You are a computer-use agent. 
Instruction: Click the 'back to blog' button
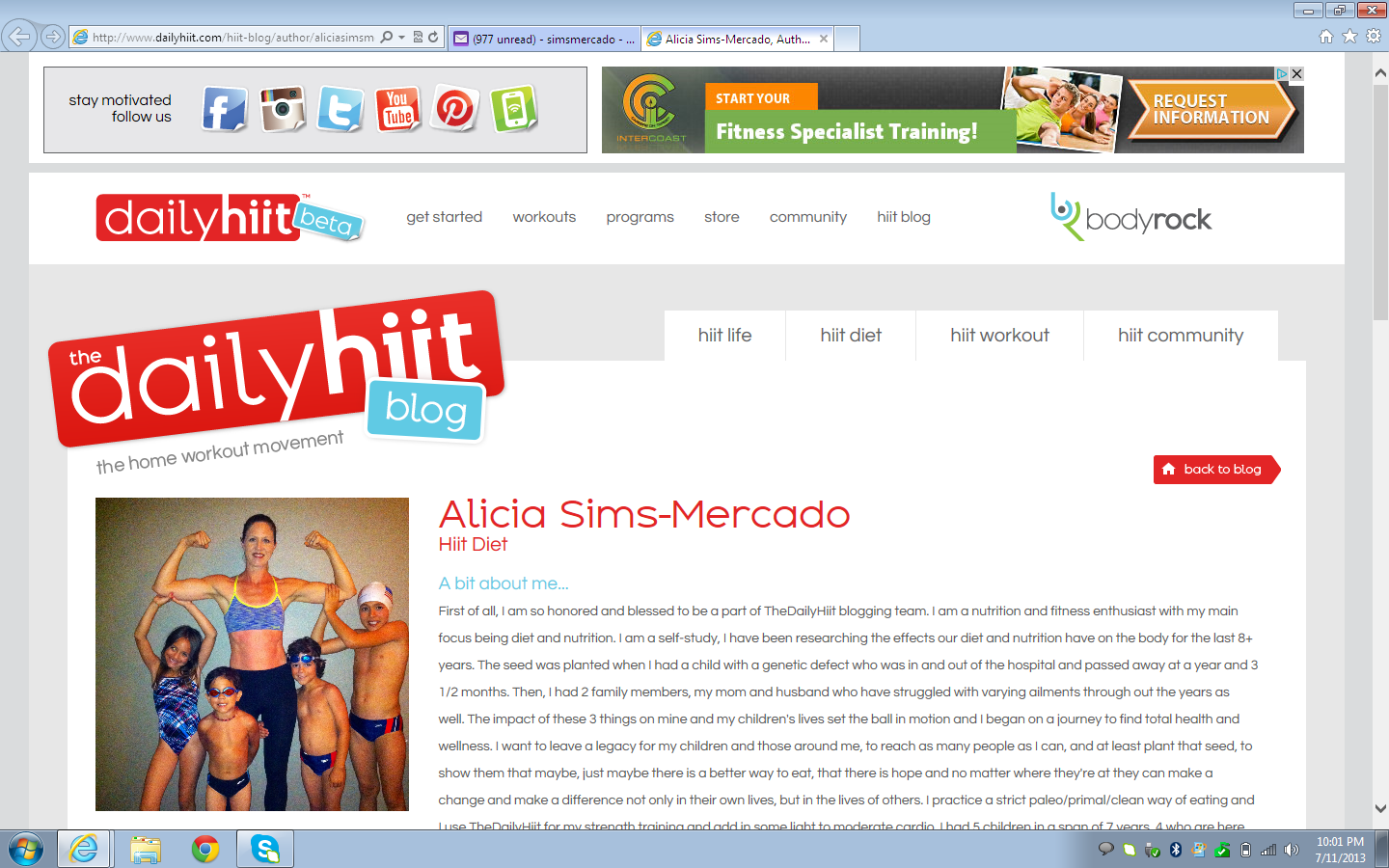(1215, 470)
